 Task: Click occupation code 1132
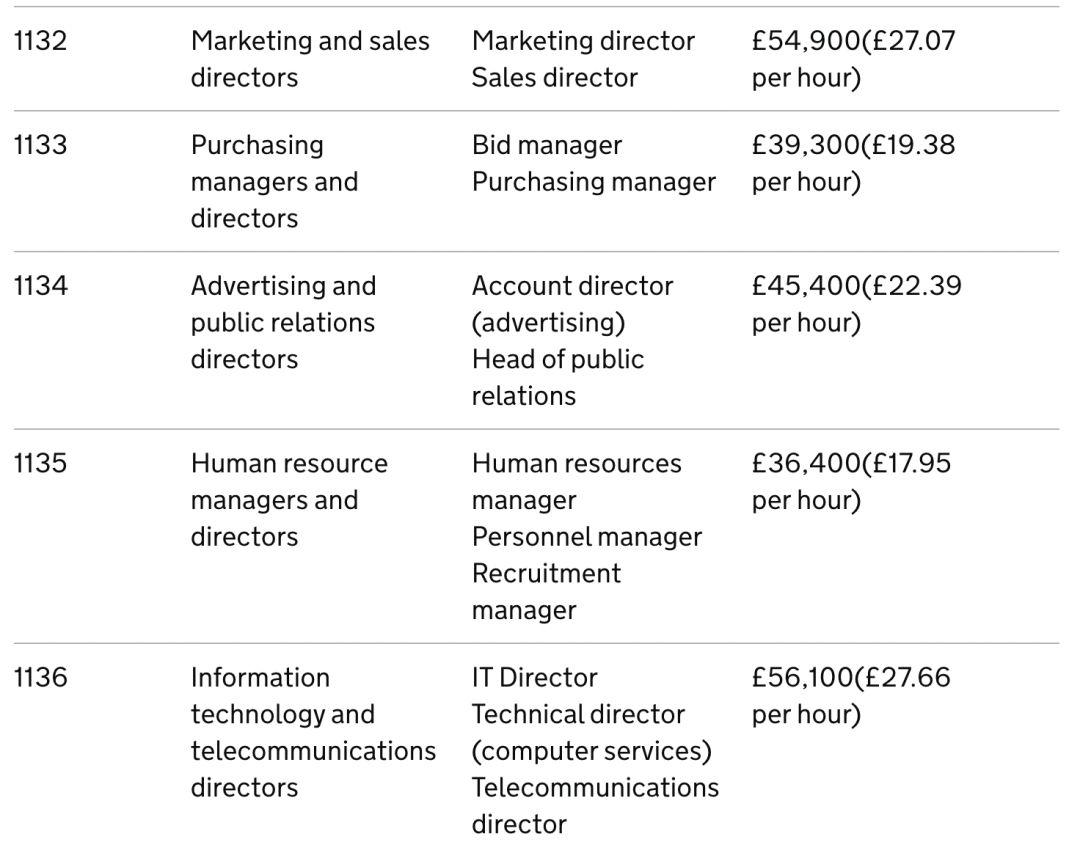point(38,42)
